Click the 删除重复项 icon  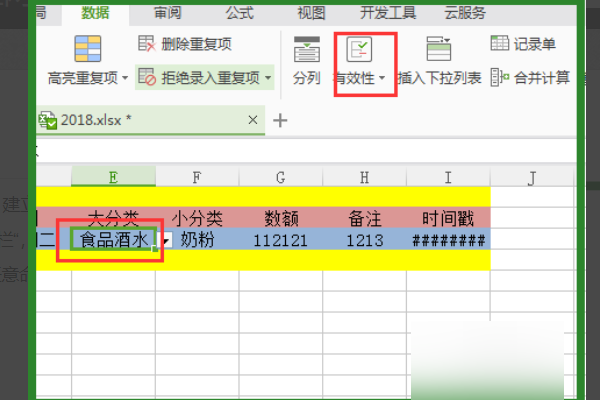[x=147, y=44]
